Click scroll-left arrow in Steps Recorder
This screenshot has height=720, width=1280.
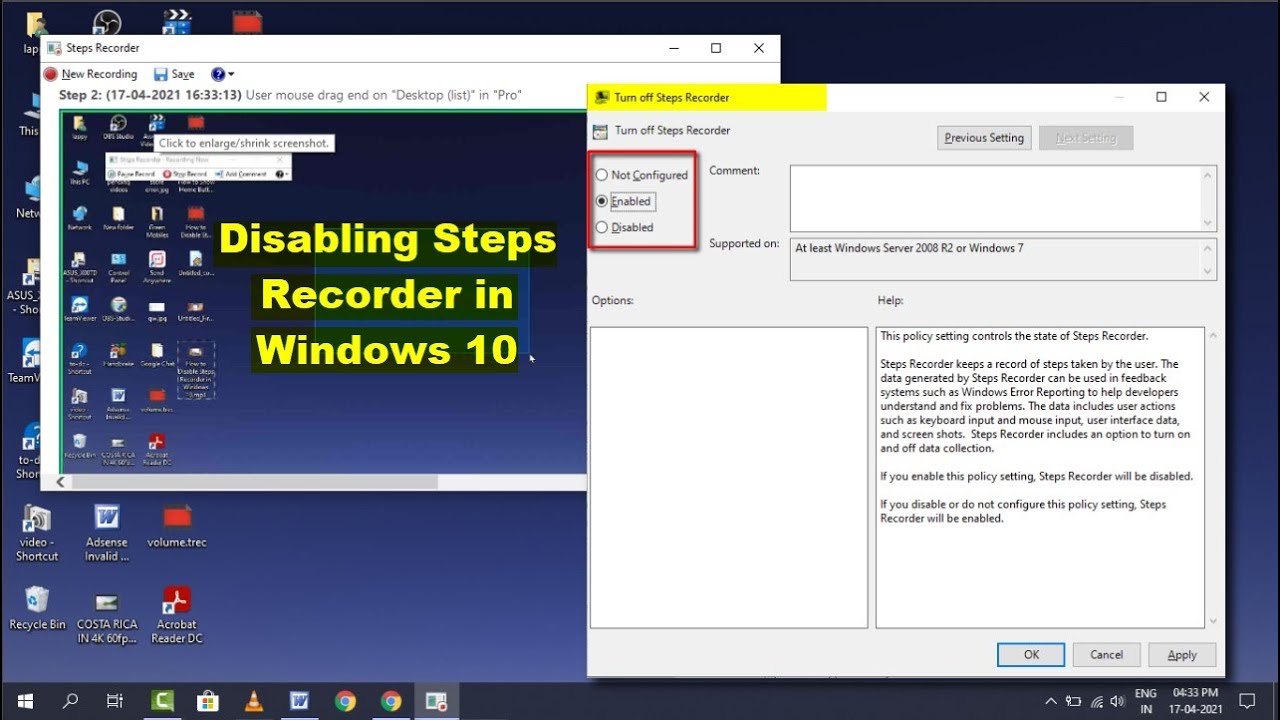[x=60, y=482]
